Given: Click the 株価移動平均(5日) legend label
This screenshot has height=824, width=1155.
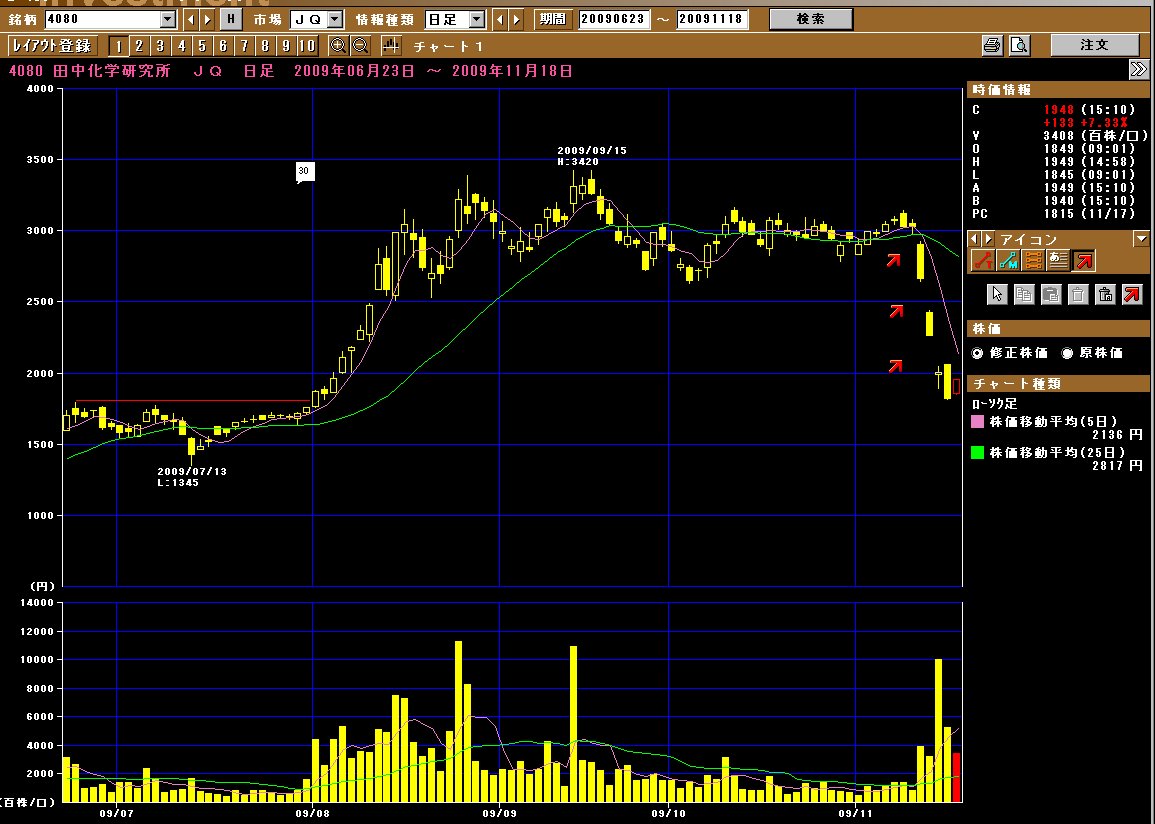Looking at the screenshot, I should click(x=1053, y=422).
